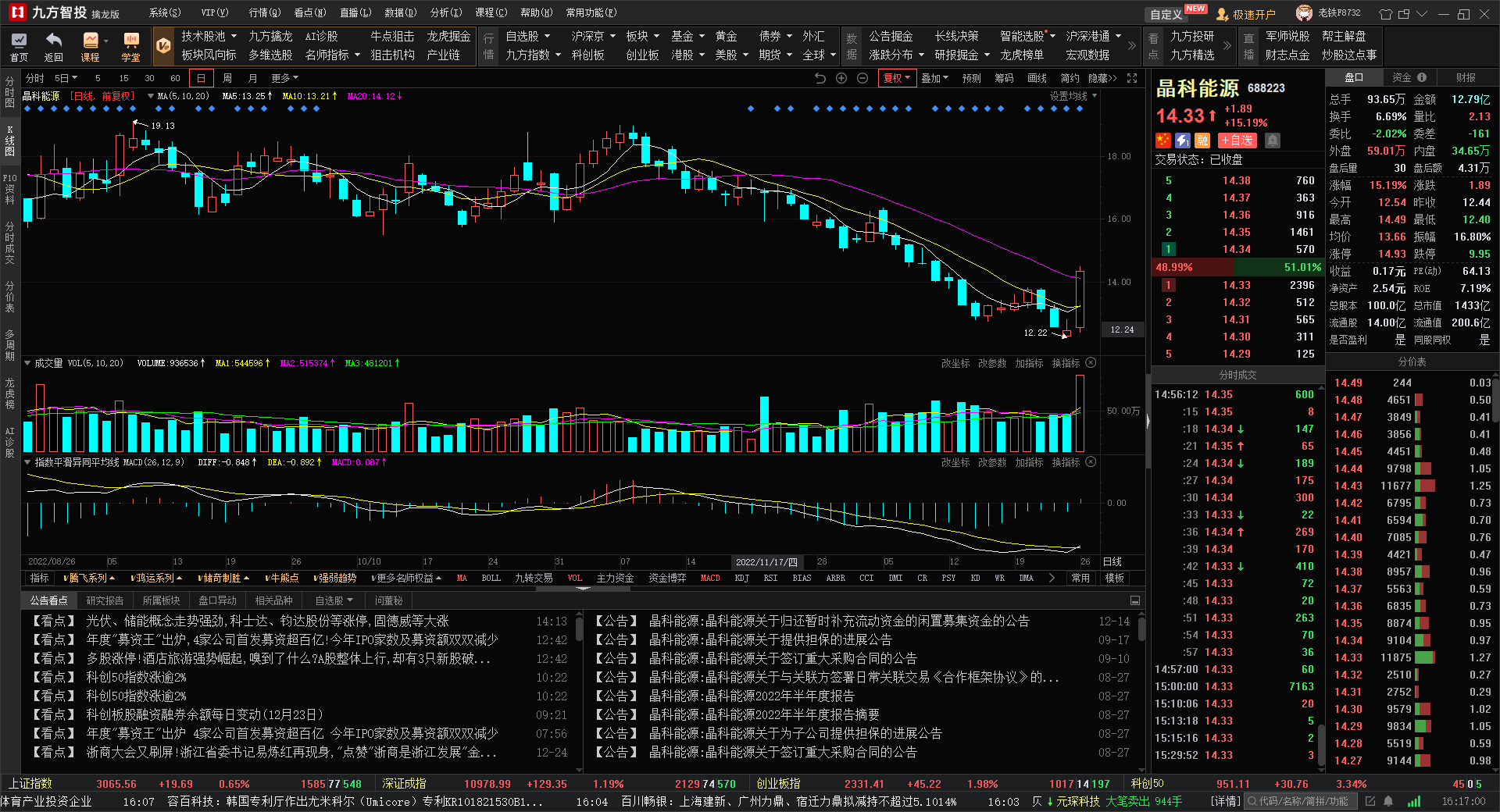This screenshot has height=812, width=1500.
Task: Zoom out the K-line chart
Action: (x=862, y=78)
